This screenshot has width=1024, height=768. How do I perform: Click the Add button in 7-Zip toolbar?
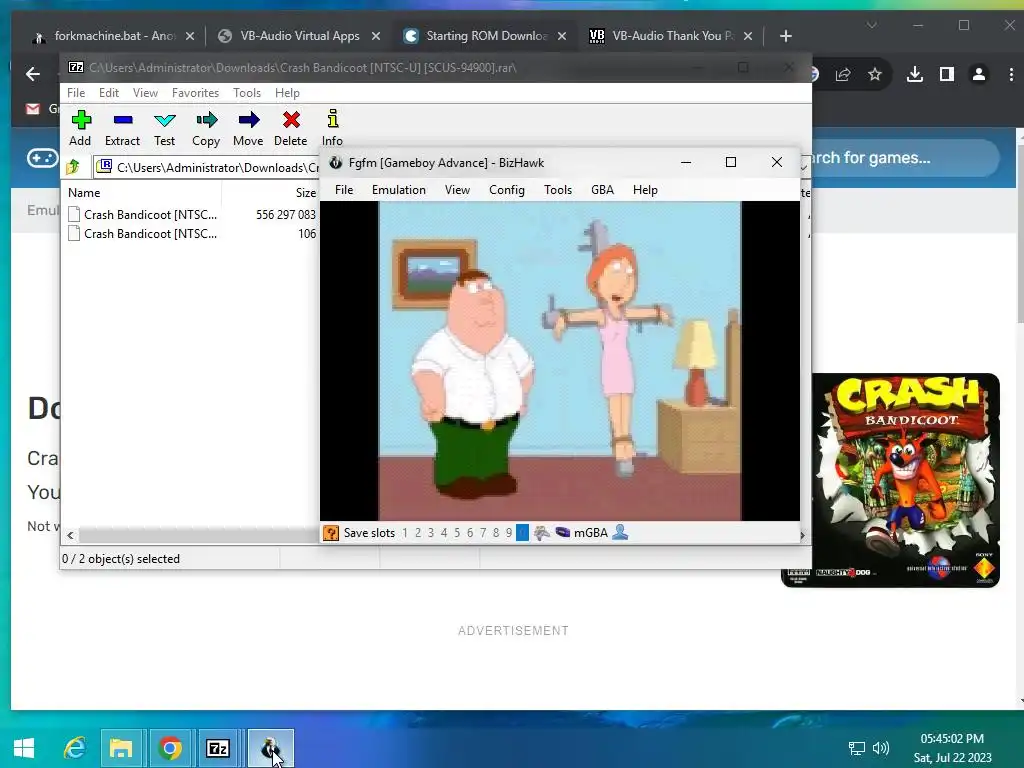tap(80, 128)
